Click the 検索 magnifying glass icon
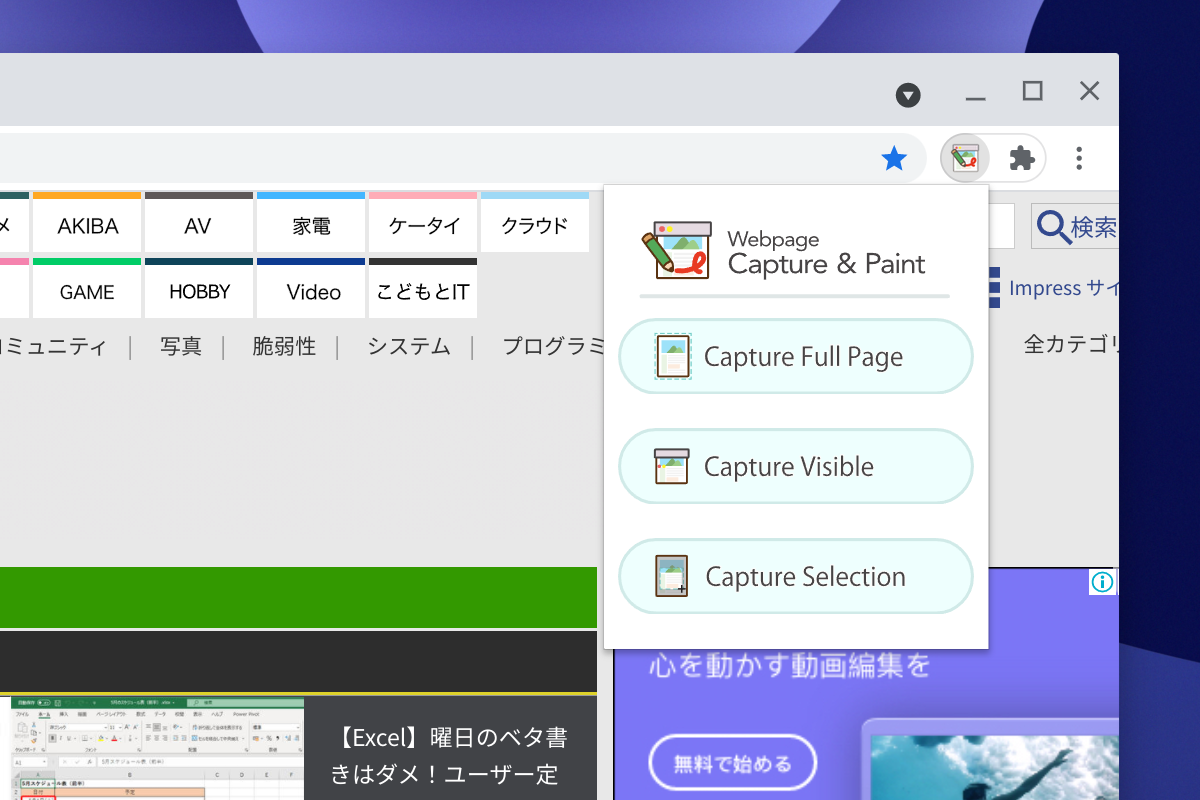 [1053, 226]
